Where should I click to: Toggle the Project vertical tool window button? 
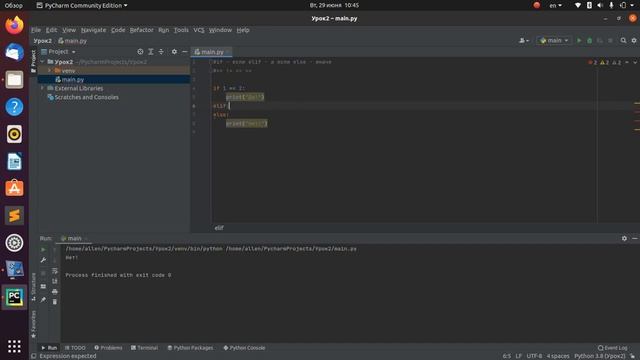[33, 61]
